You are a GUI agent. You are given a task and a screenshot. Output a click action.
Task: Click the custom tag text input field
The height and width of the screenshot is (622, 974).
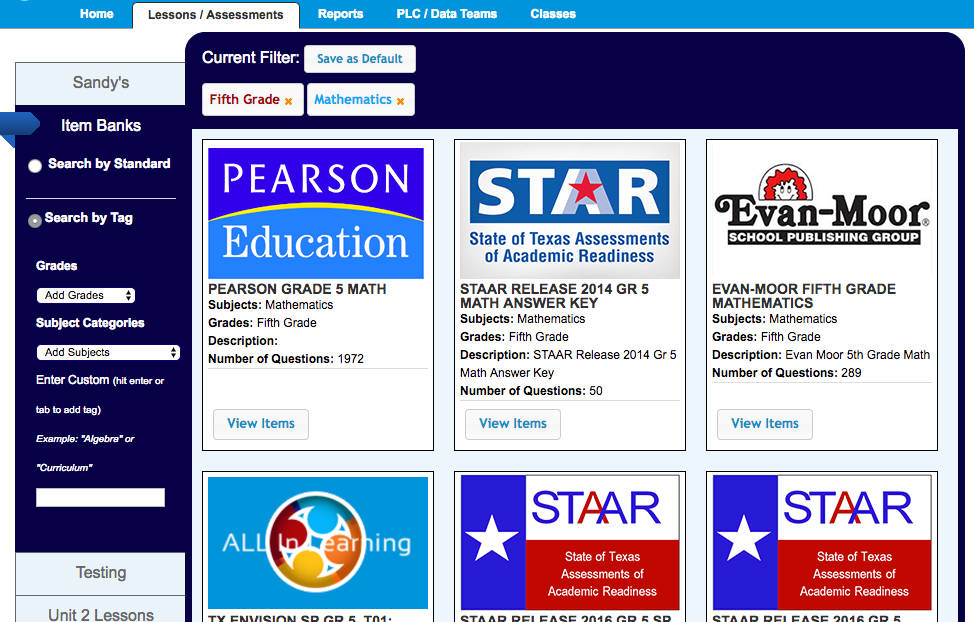[100, 497]
